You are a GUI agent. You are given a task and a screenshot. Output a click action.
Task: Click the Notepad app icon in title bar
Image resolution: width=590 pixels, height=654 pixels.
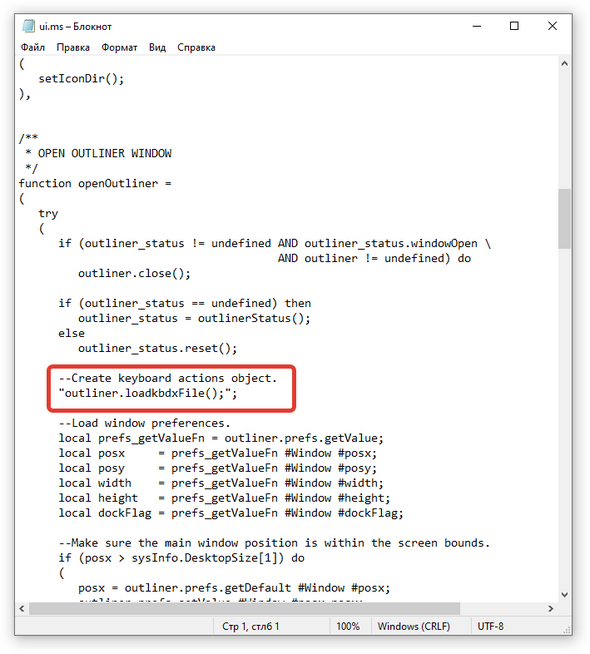[28, 26]
